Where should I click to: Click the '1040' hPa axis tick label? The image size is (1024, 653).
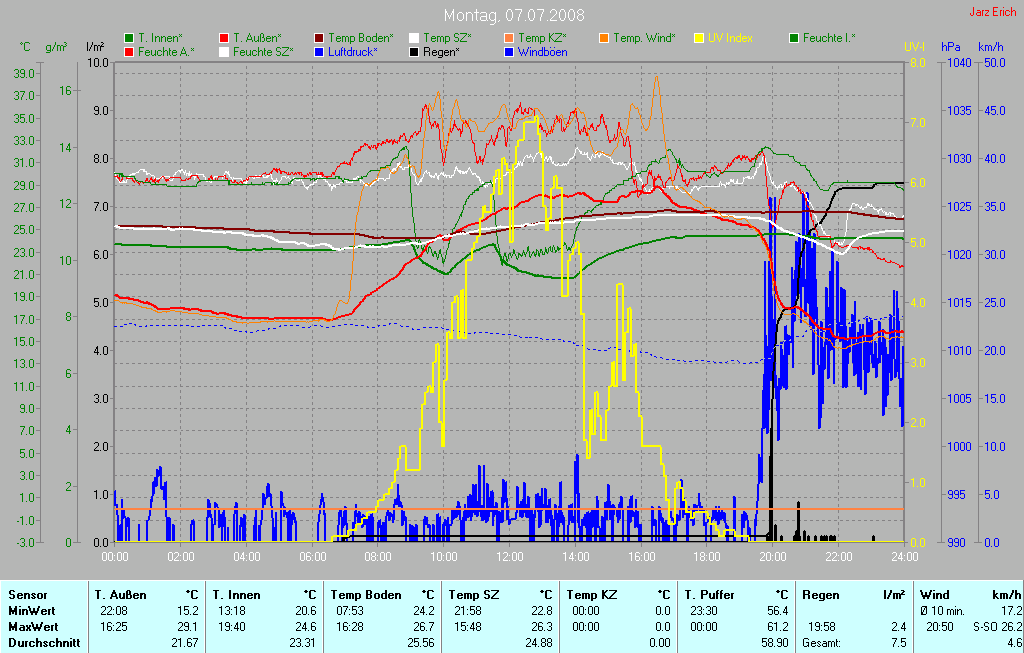coord(960,63)
